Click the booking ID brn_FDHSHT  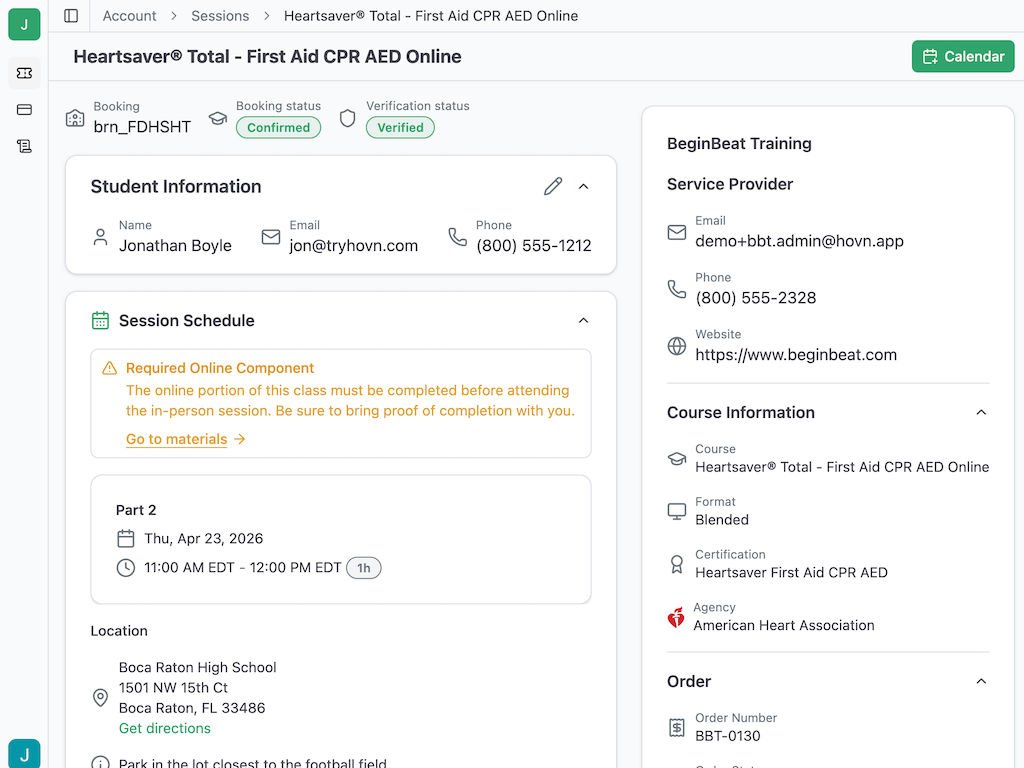tap(142, 127)
